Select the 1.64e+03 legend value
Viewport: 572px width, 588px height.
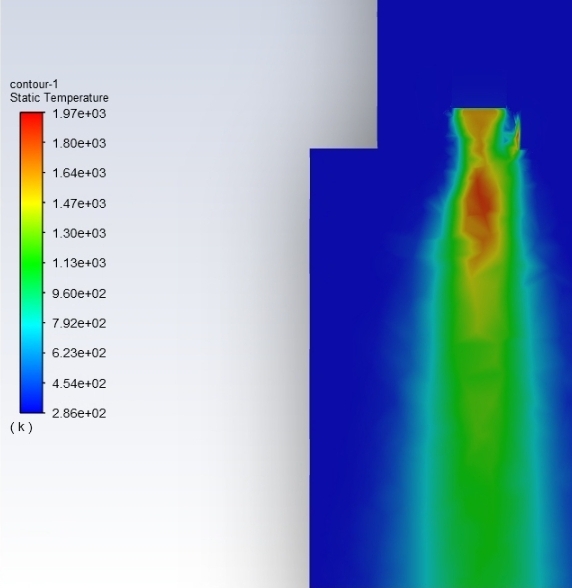(x=79, y=173)
